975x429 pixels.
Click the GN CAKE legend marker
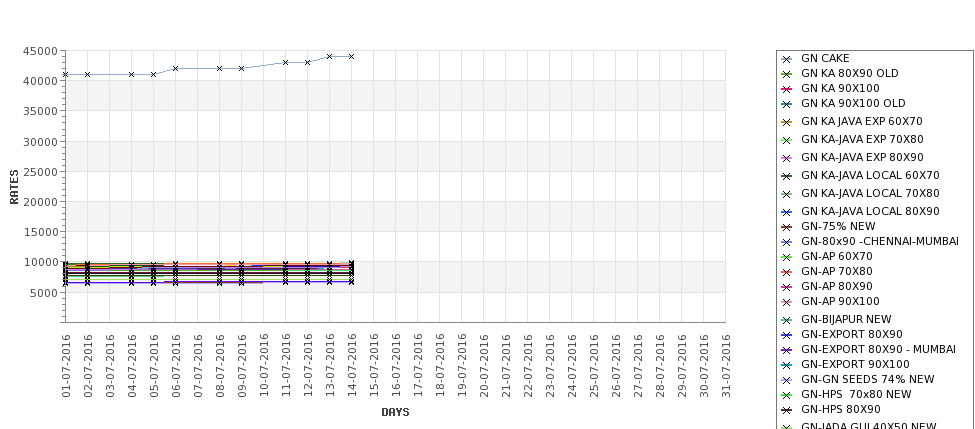pos(786,59)
